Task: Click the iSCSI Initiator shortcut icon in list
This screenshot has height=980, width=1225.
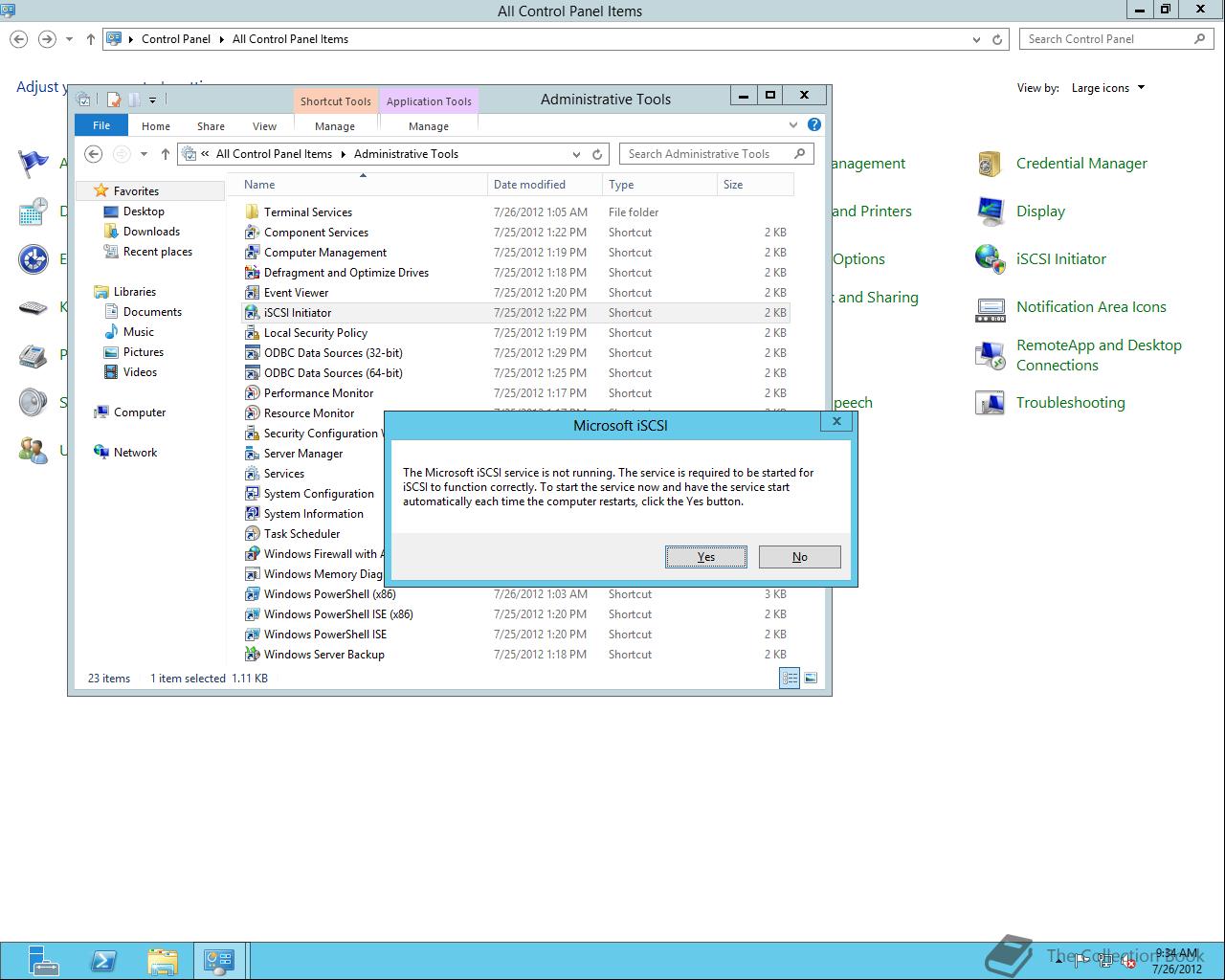Action: pos(252,313)
